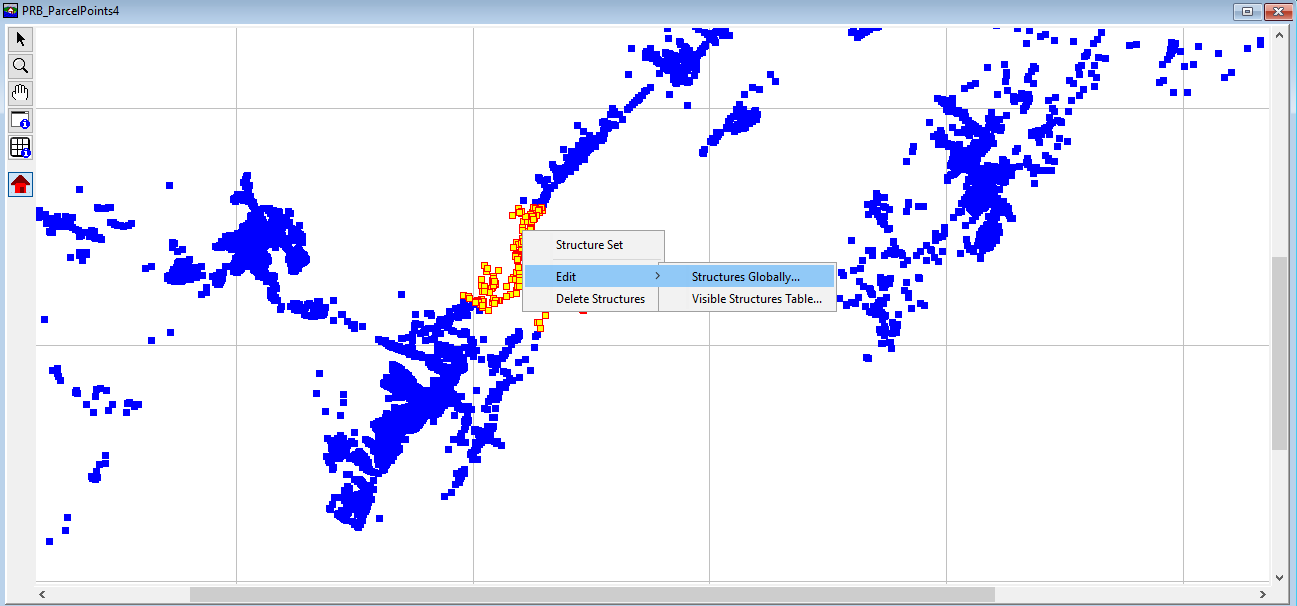The width and height of the screenshot is (1297, 606).
Task: Expand the Edit submenu entry
Action: 590,277
